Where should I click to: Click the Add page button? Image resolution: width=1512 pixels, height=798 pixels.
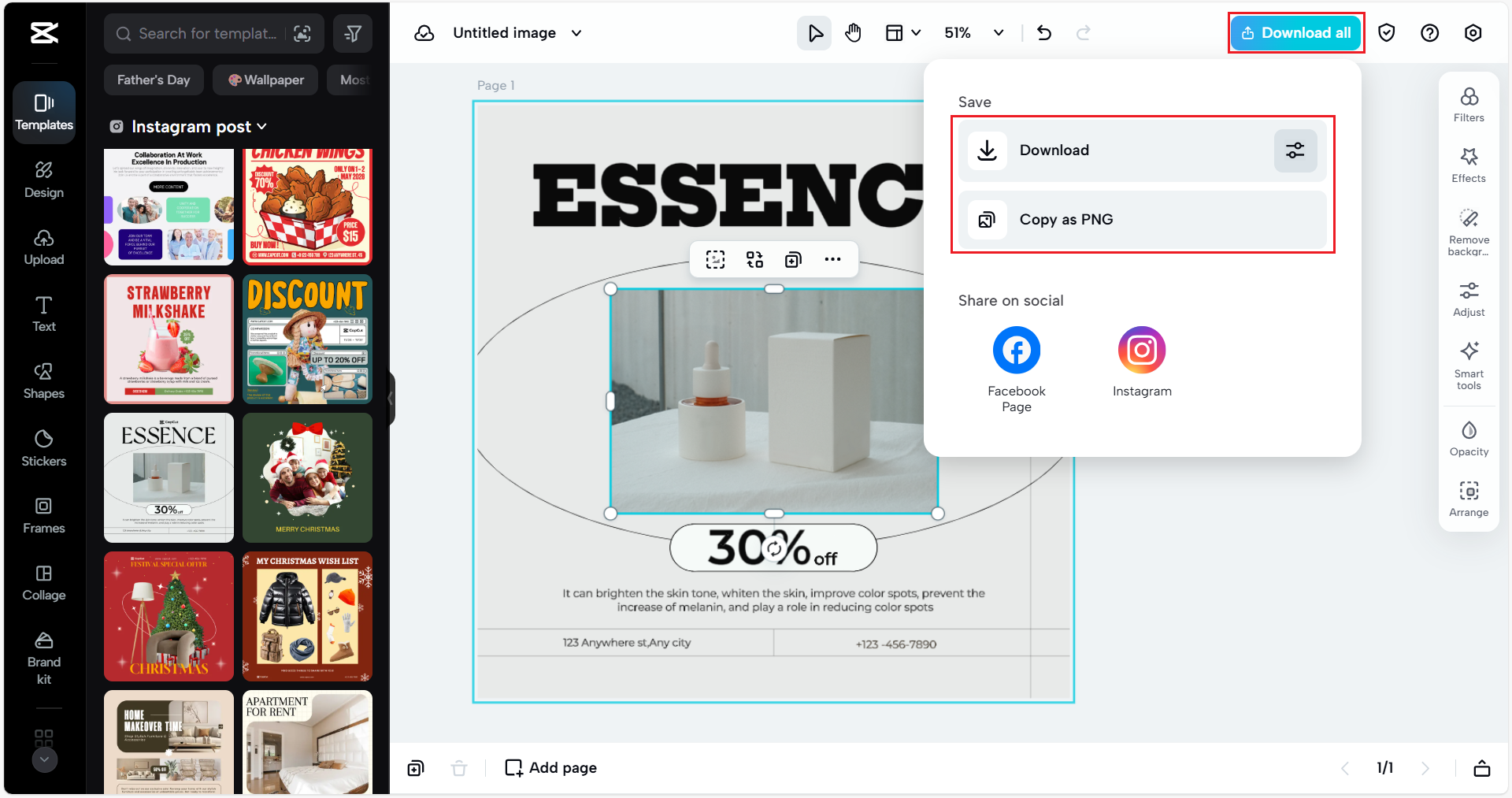tap(551, 768)
